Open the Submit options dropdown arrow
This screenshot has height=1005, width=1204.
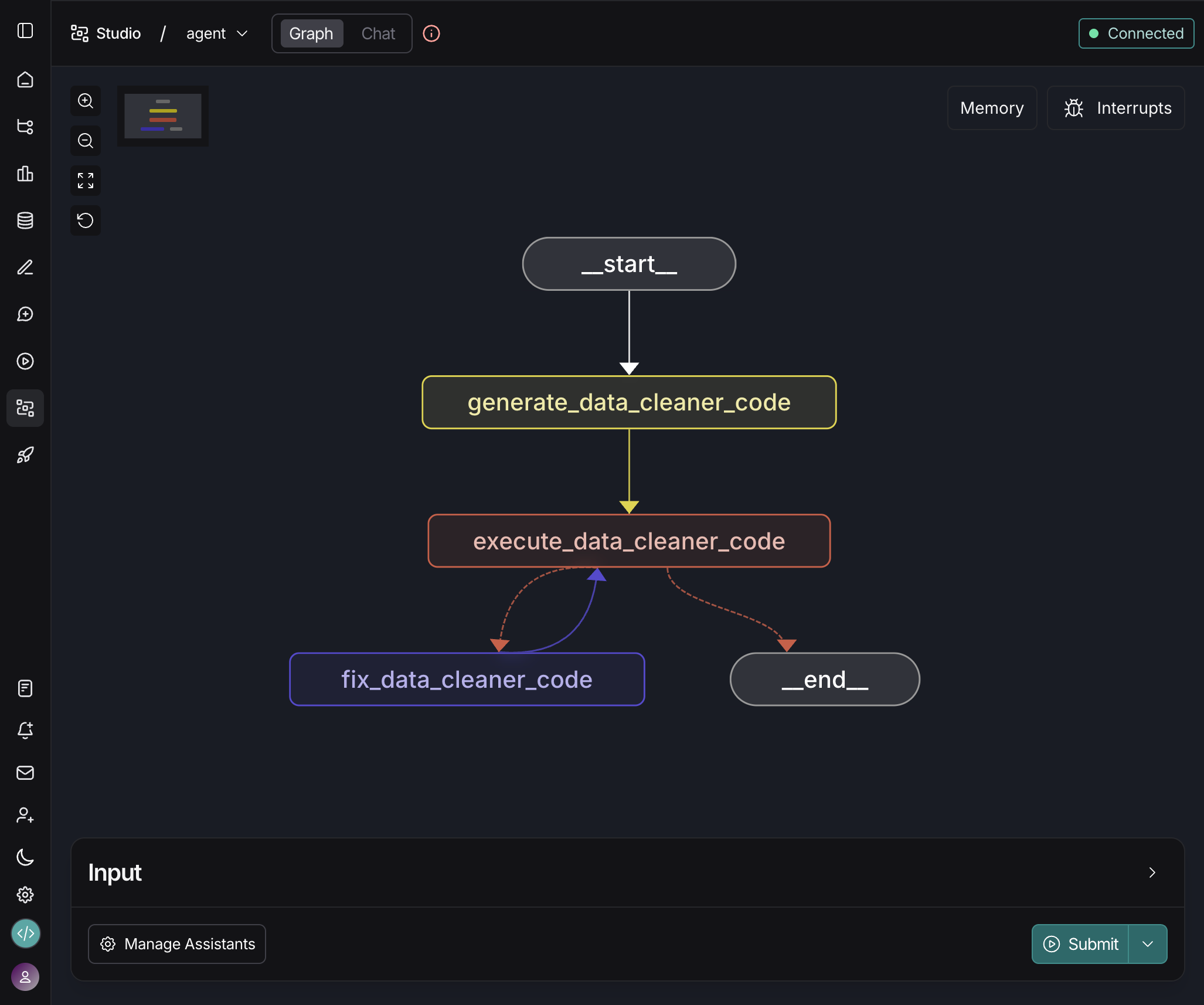[1147, 943]
